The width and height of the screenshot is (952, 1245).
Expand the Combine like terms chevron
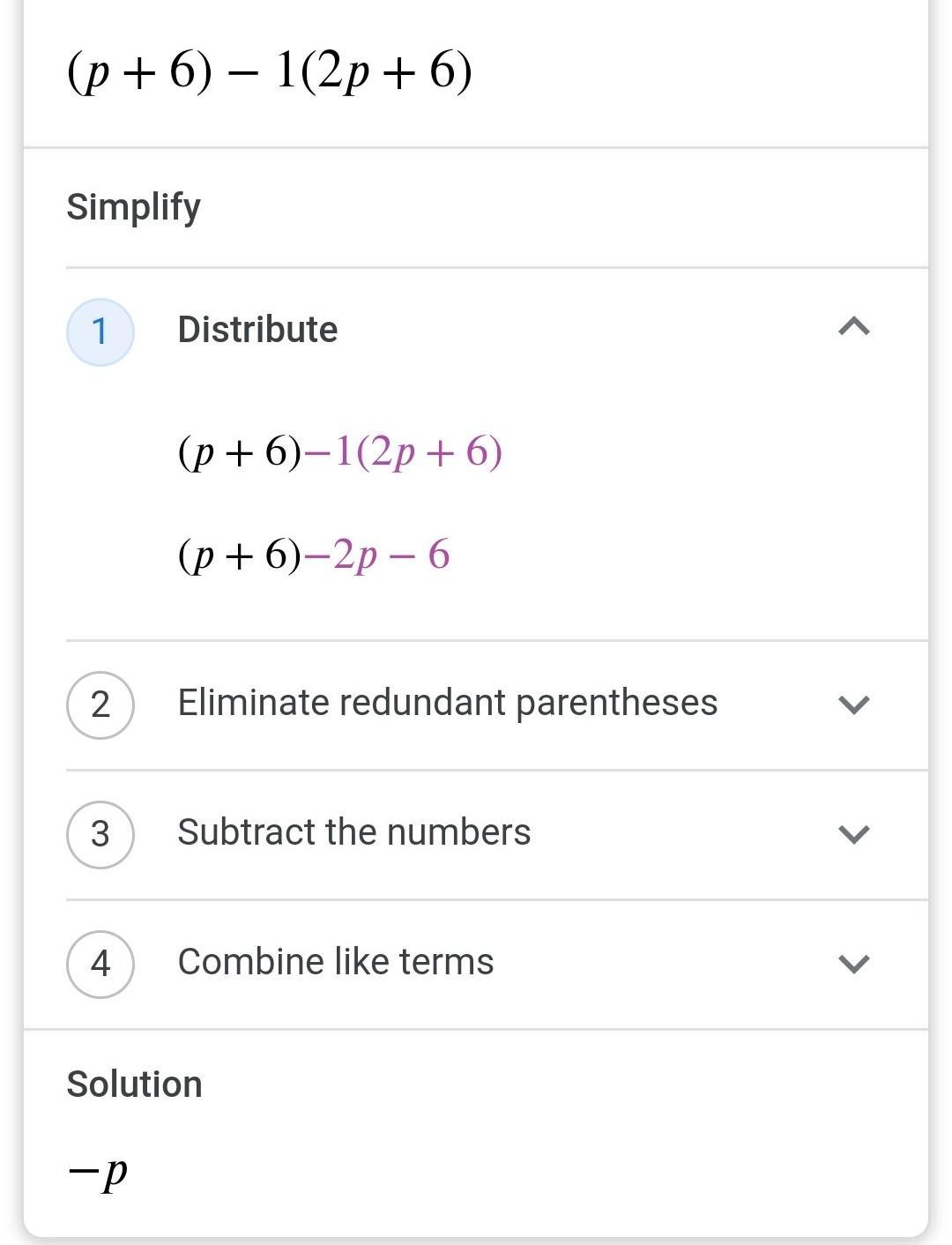(x=853, y=964)
